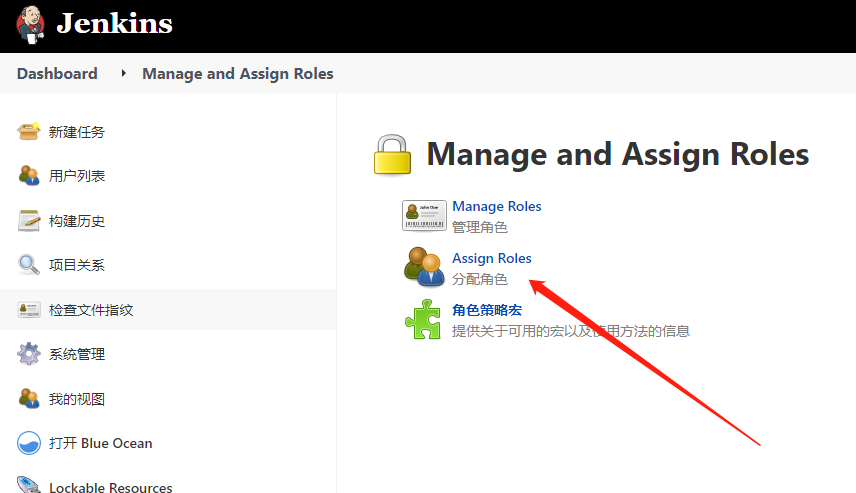Click the Jenkins title text in header
856x493 pixels.
[x=114, y=24]
